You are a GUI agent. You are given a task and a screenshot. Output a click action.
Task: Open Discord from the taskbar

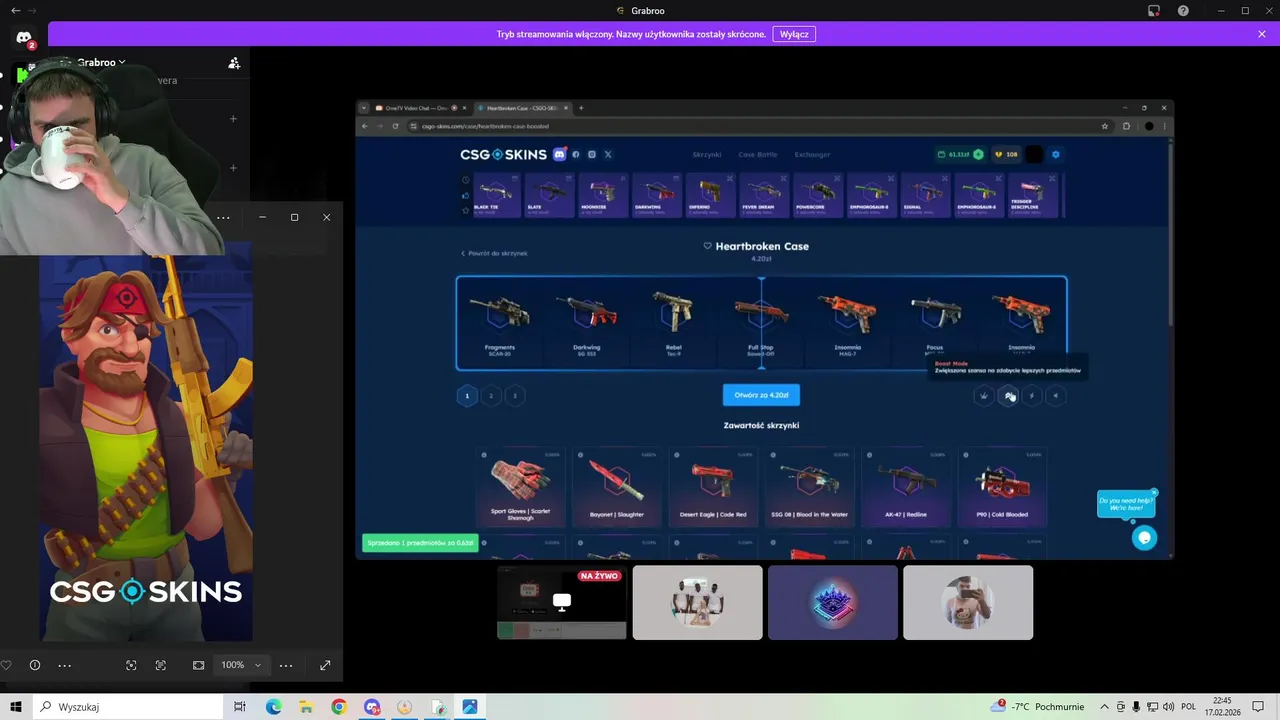pyautogui.click(x=372, y=707)
